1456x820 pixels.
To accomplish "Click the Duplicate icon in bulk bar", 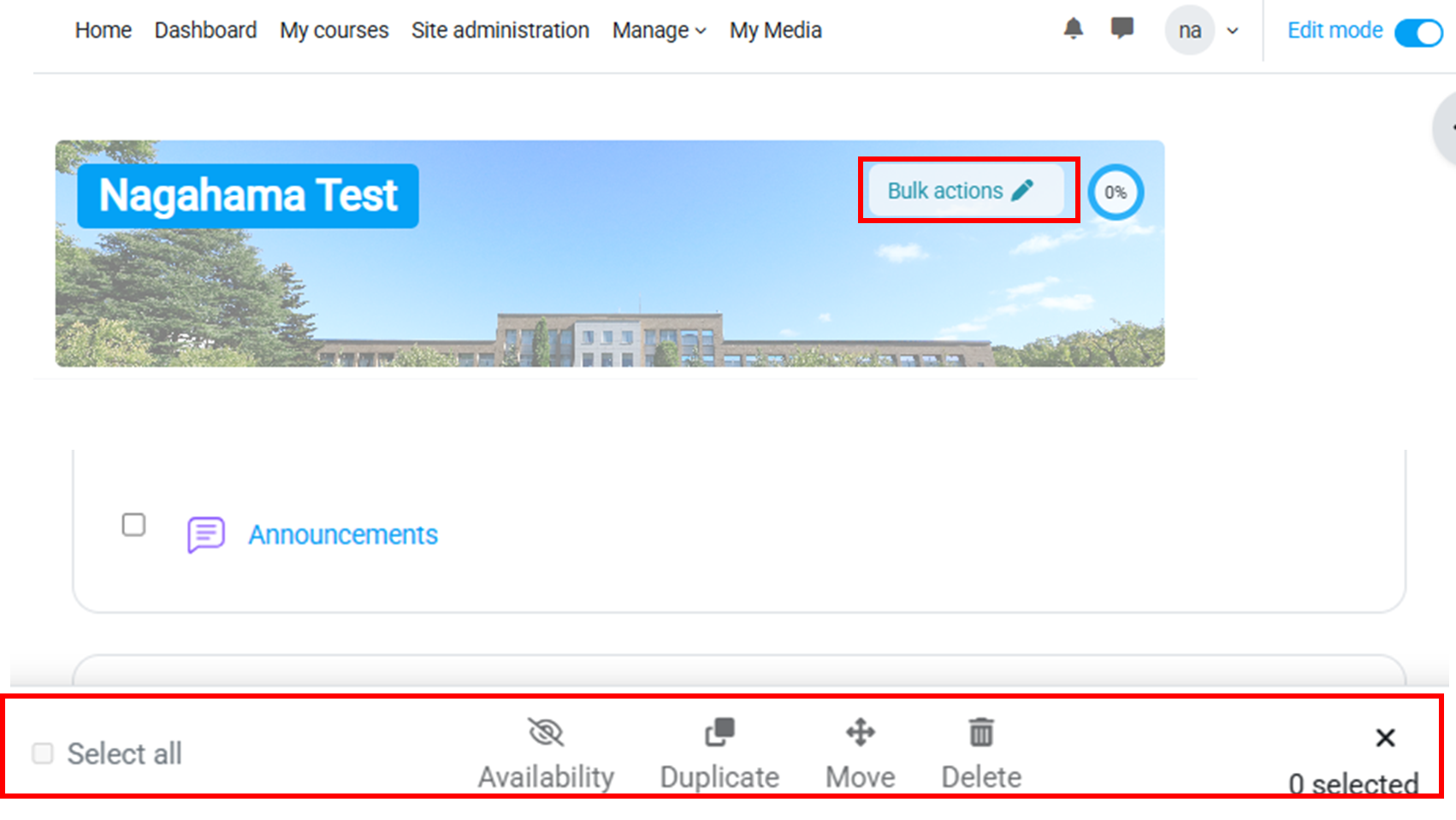I will (719, 733).
